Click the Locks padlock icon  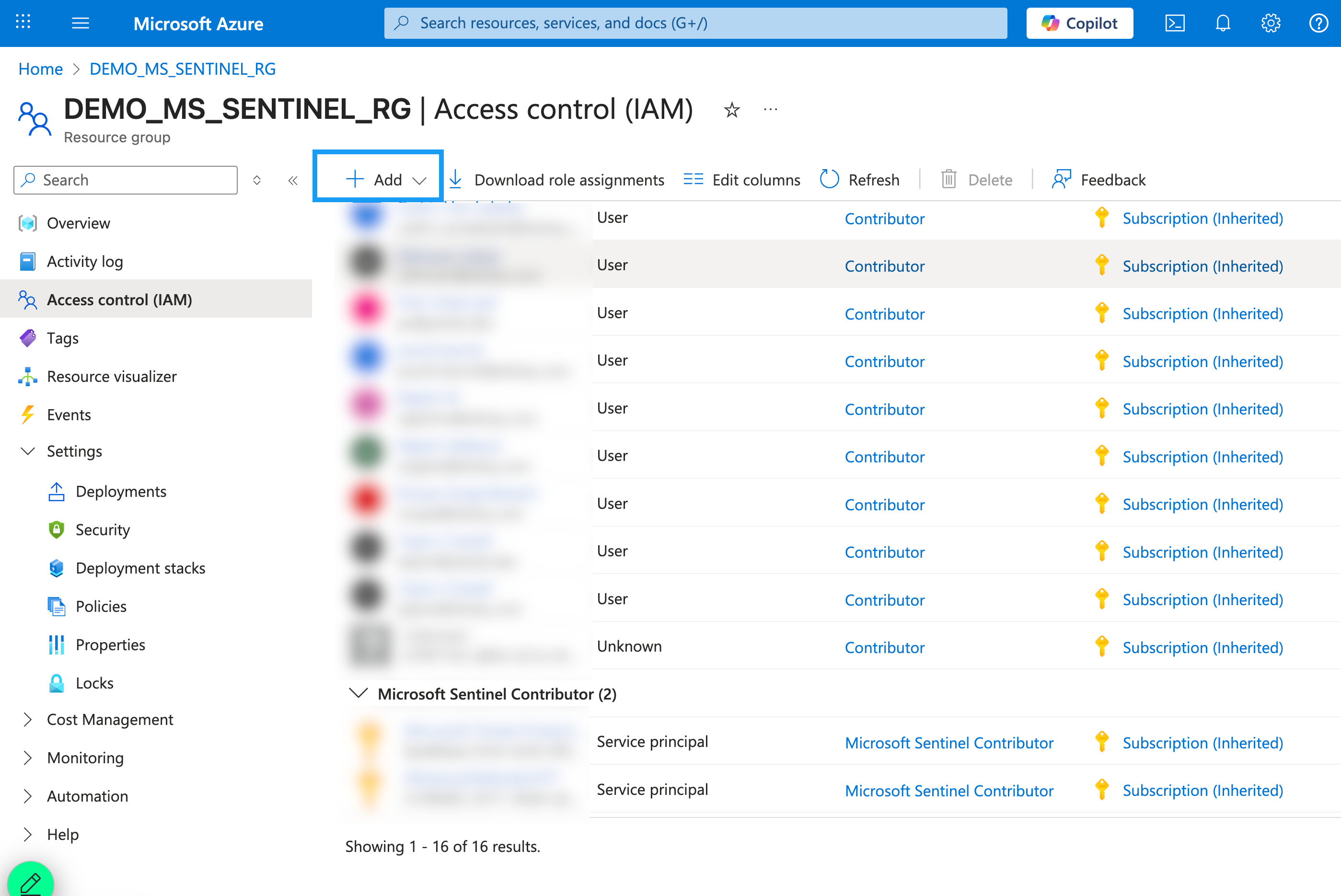56,683
